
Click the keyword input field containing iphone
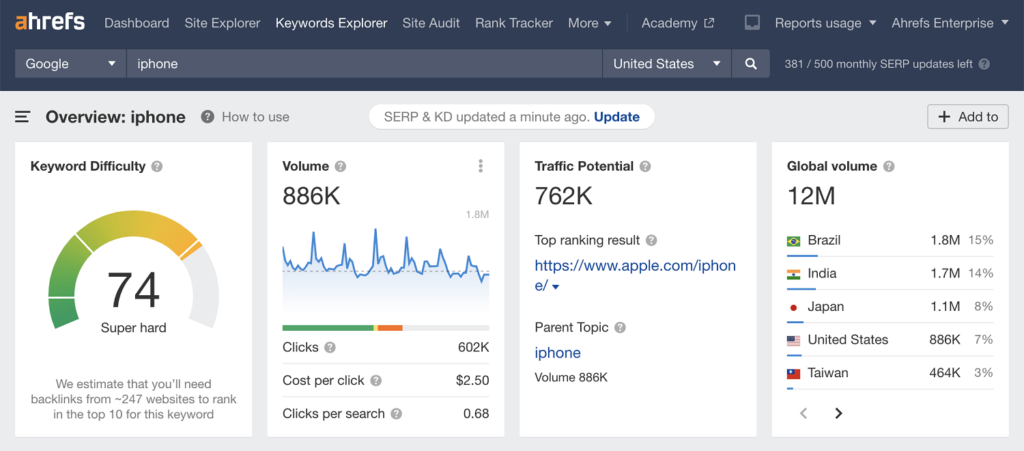pos(364,64)
